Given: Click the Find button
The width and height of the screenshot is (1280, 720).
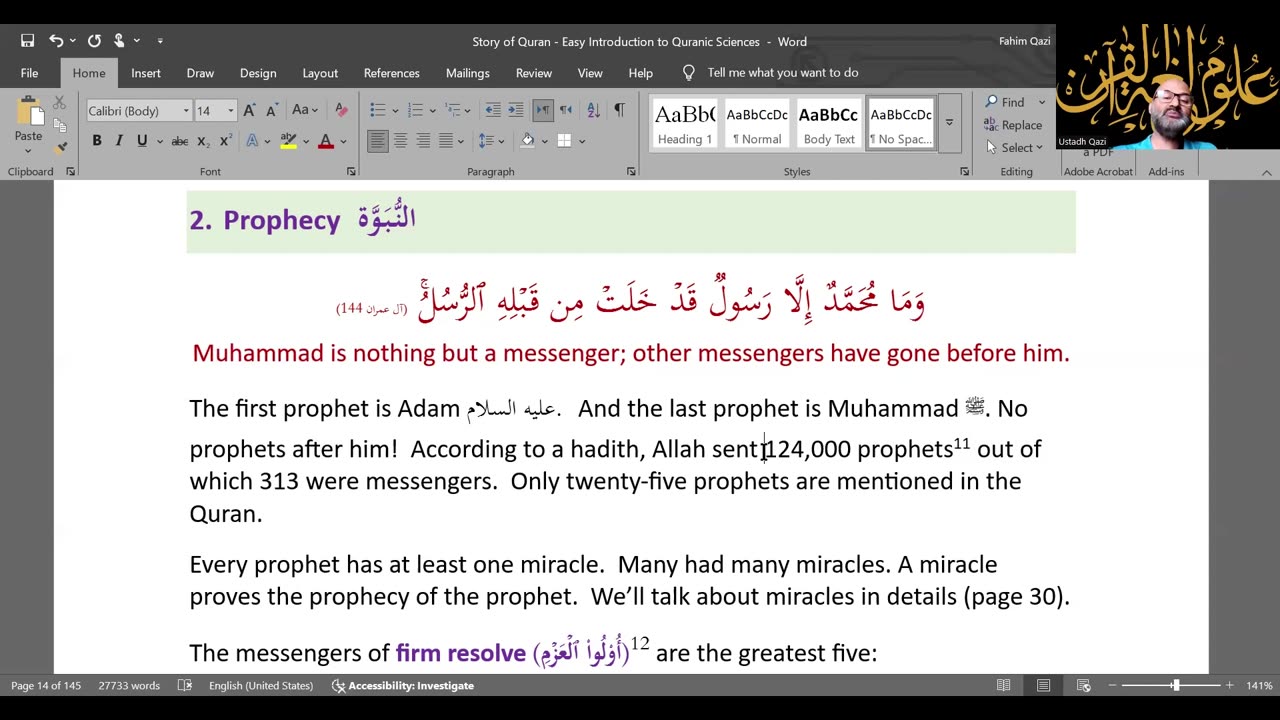Looking at the screenshot, I should tap(1005, 102).
